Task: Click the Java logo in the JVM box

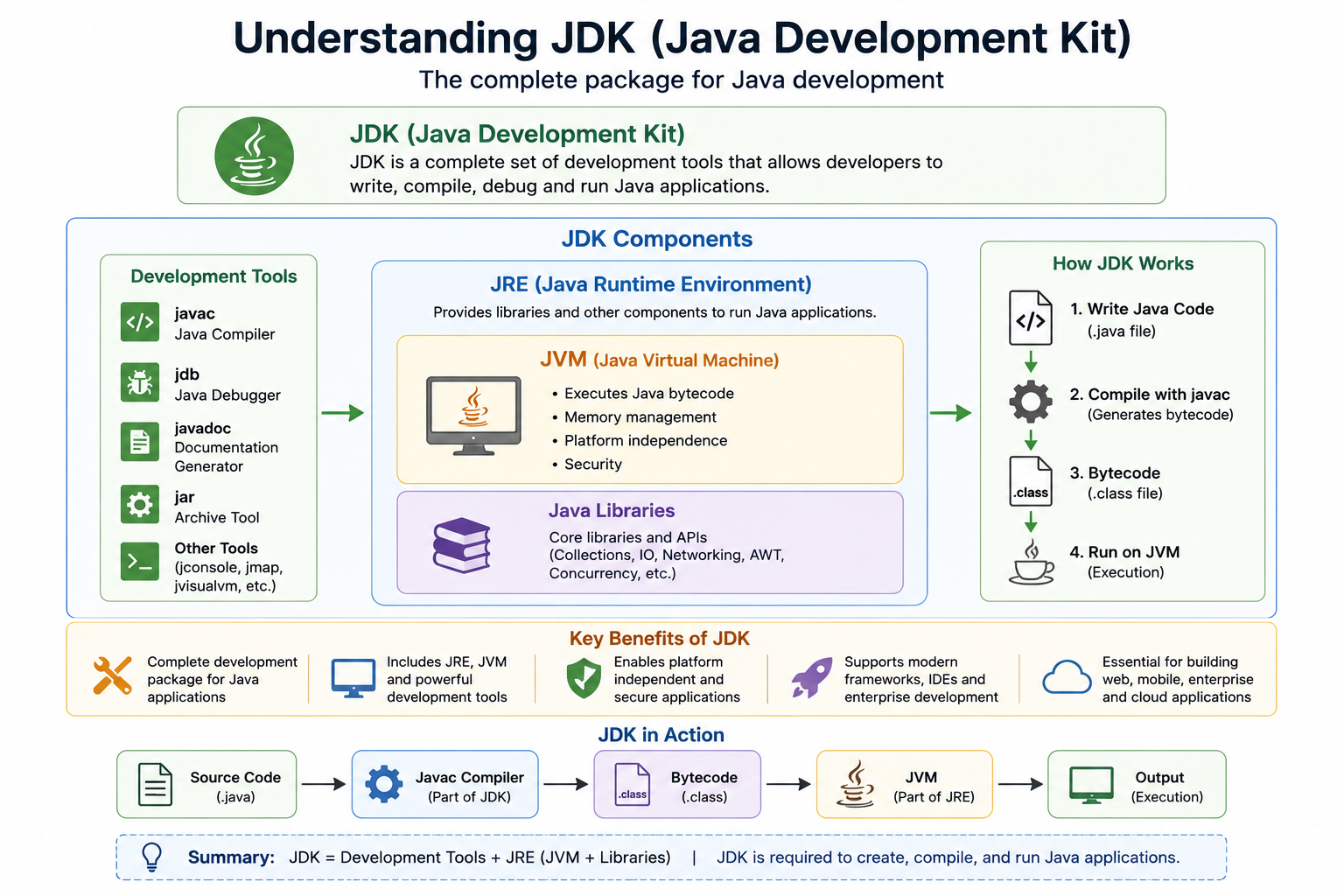Action: [855, 783]
